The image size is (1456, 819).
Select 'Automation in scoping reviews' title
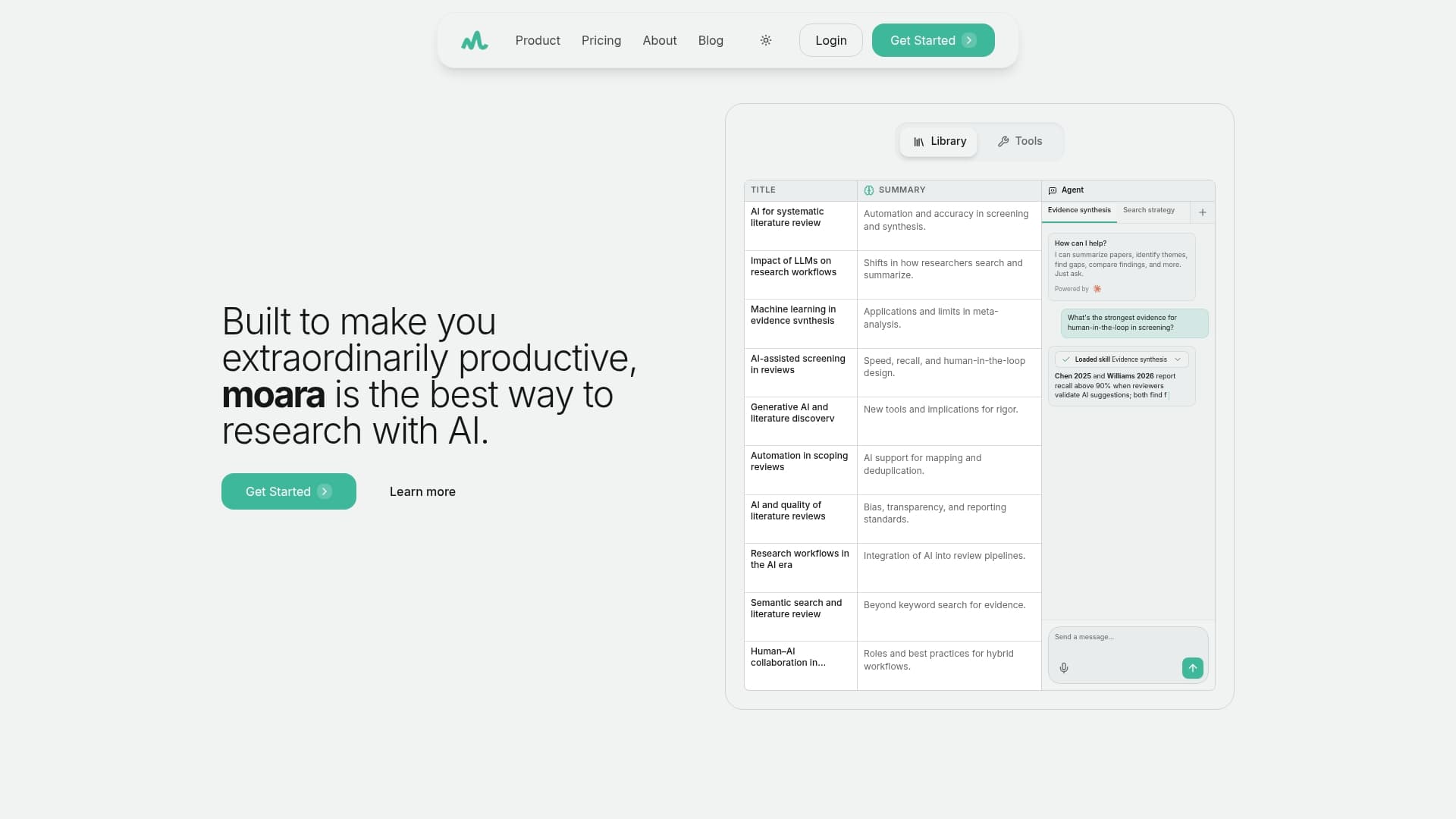(x=799, y=462)
